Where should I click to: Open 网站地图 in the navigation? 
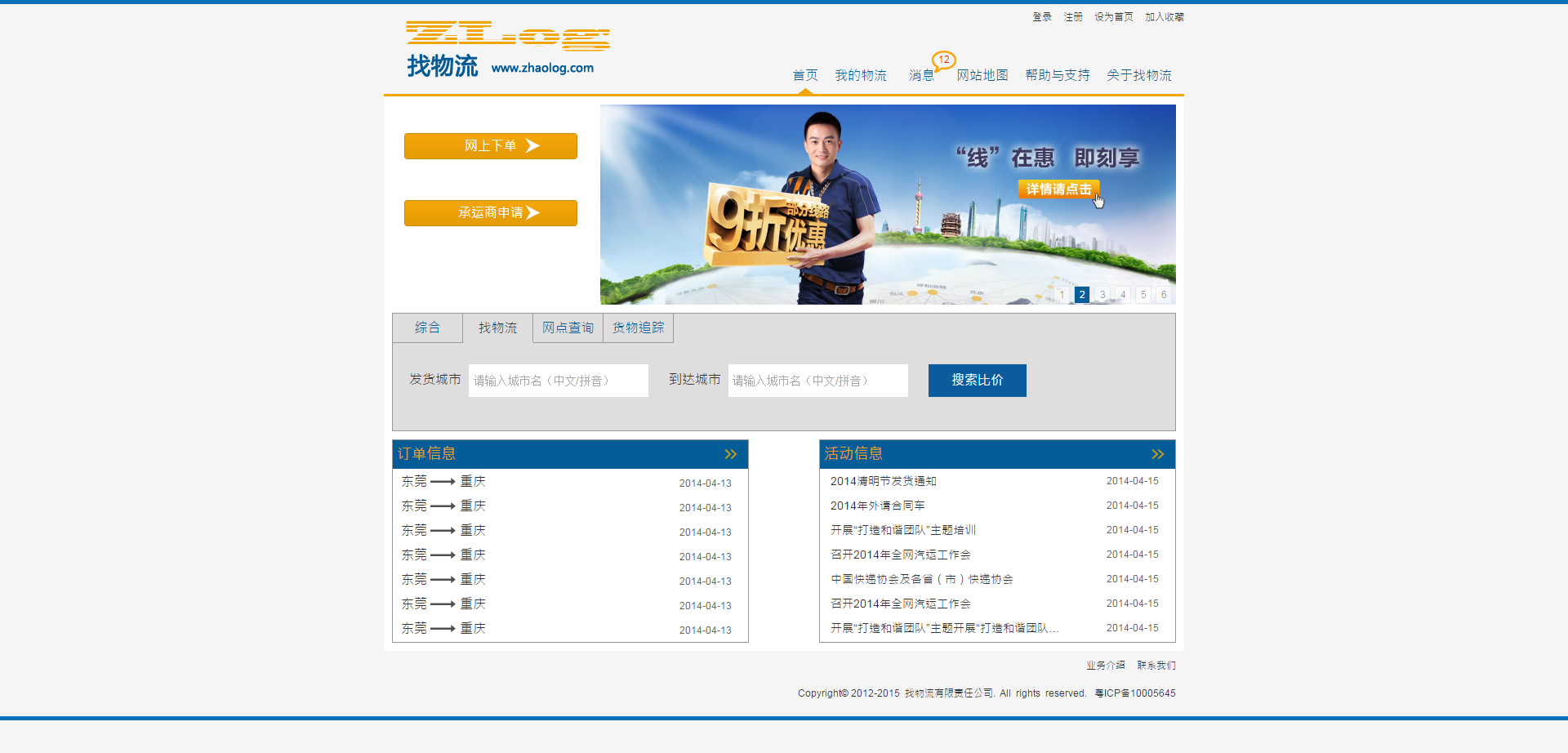pyautogui.click(x=982, y=75)
